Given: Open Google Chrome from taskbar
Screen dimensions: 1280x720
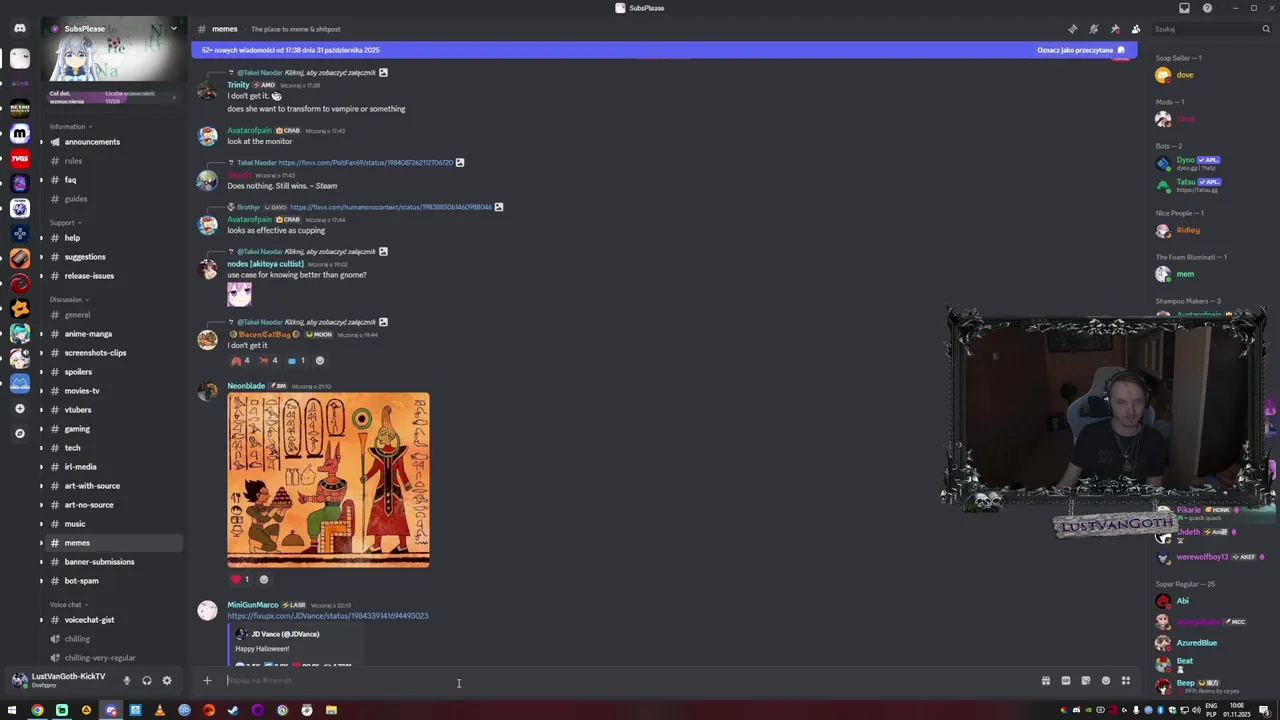Looking at the screenshot, I should (x=37, y=710).
